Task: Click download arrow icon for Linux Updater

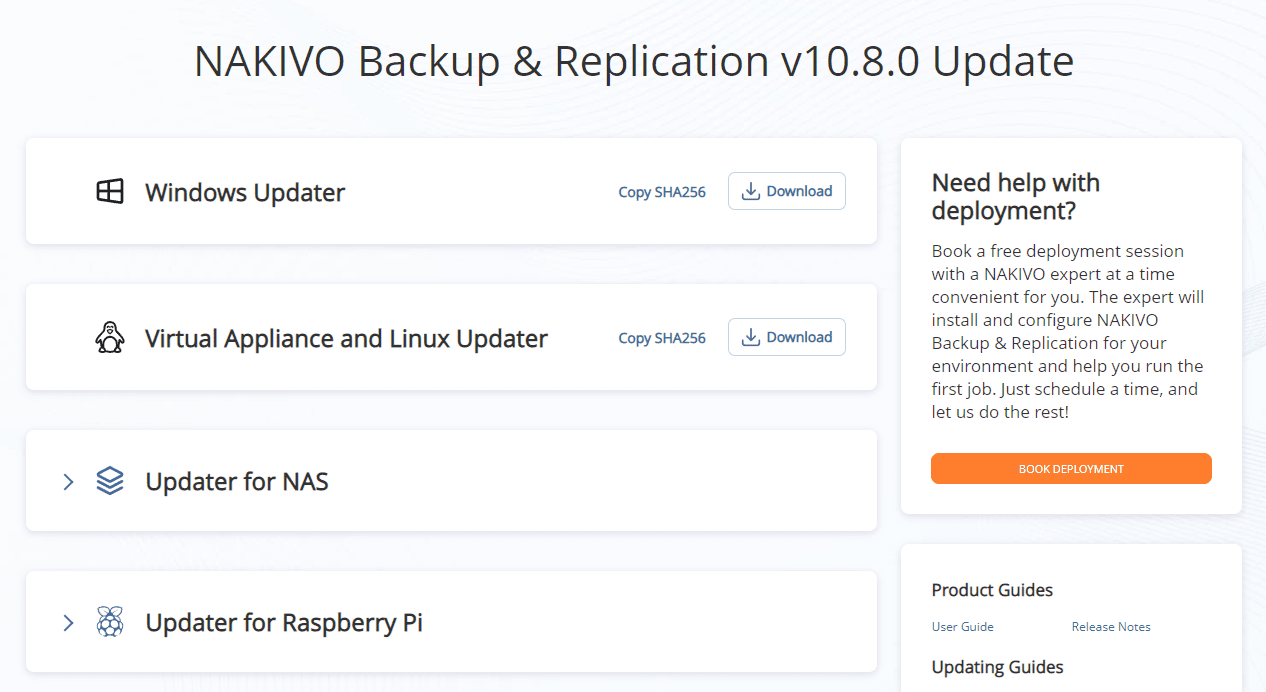Action: 751,337
